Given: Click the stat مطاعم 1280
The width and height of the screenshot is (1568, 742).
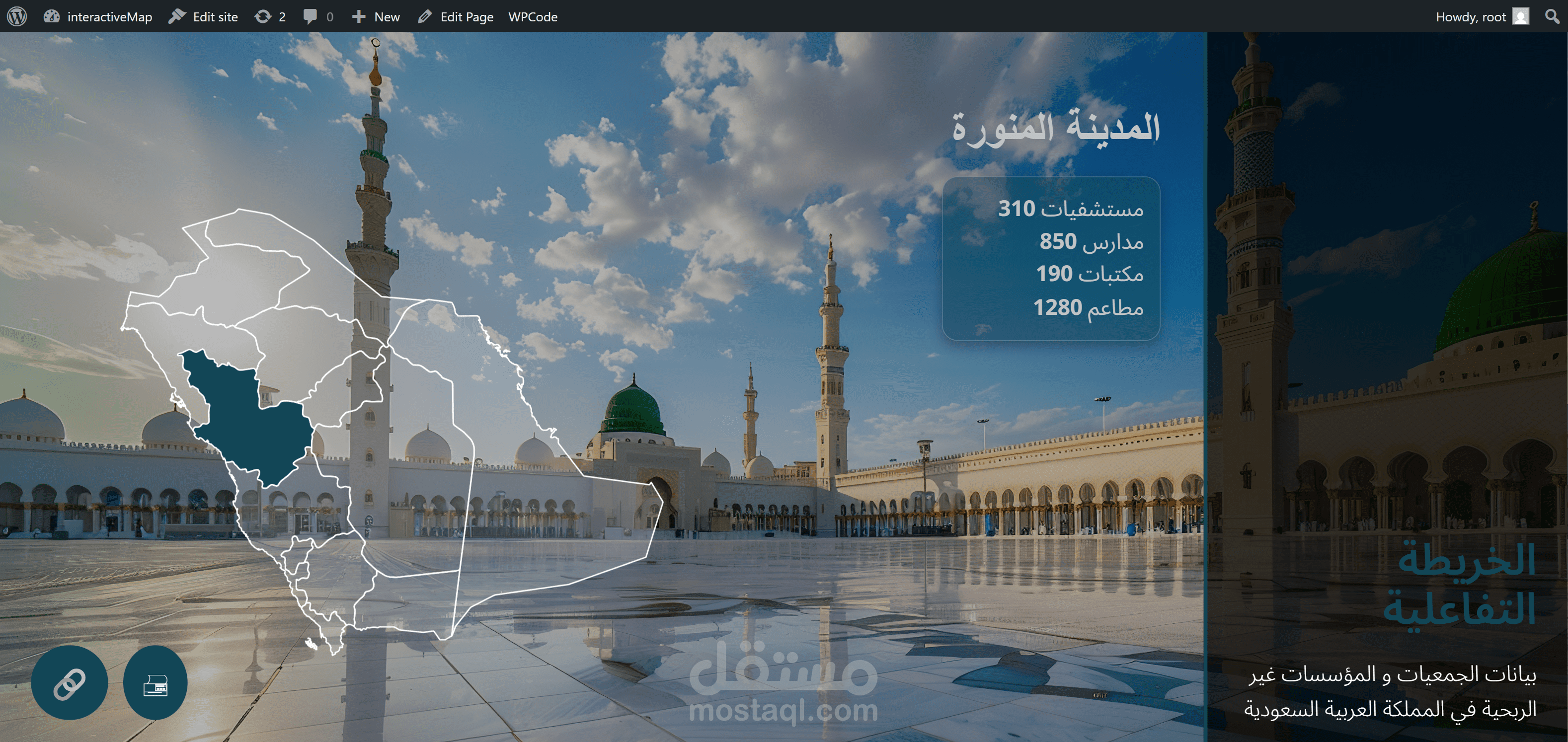Looking at the screenshot, I should click(x=1089, y=307).
